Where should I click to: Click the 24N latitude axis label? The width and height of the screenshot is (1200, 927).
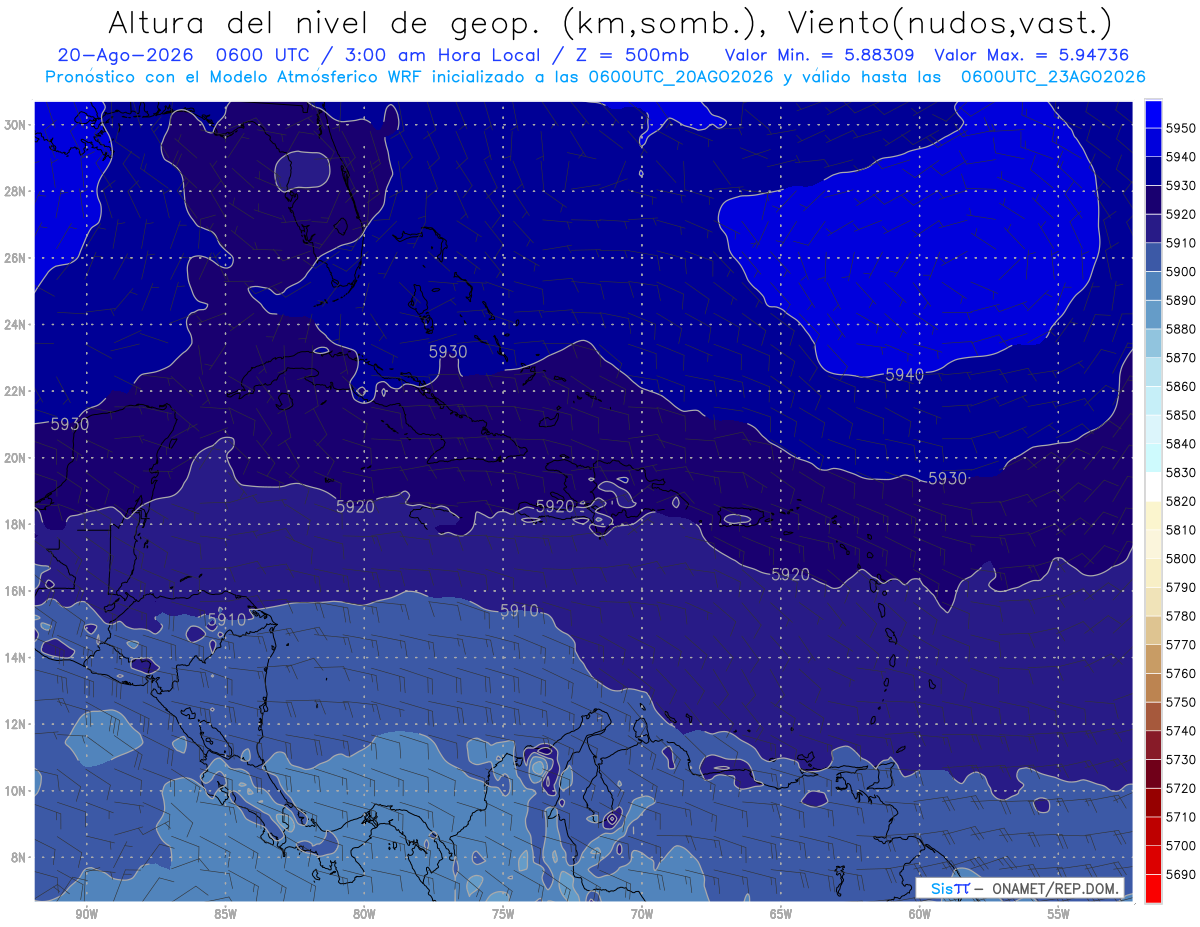pos(15,325)
